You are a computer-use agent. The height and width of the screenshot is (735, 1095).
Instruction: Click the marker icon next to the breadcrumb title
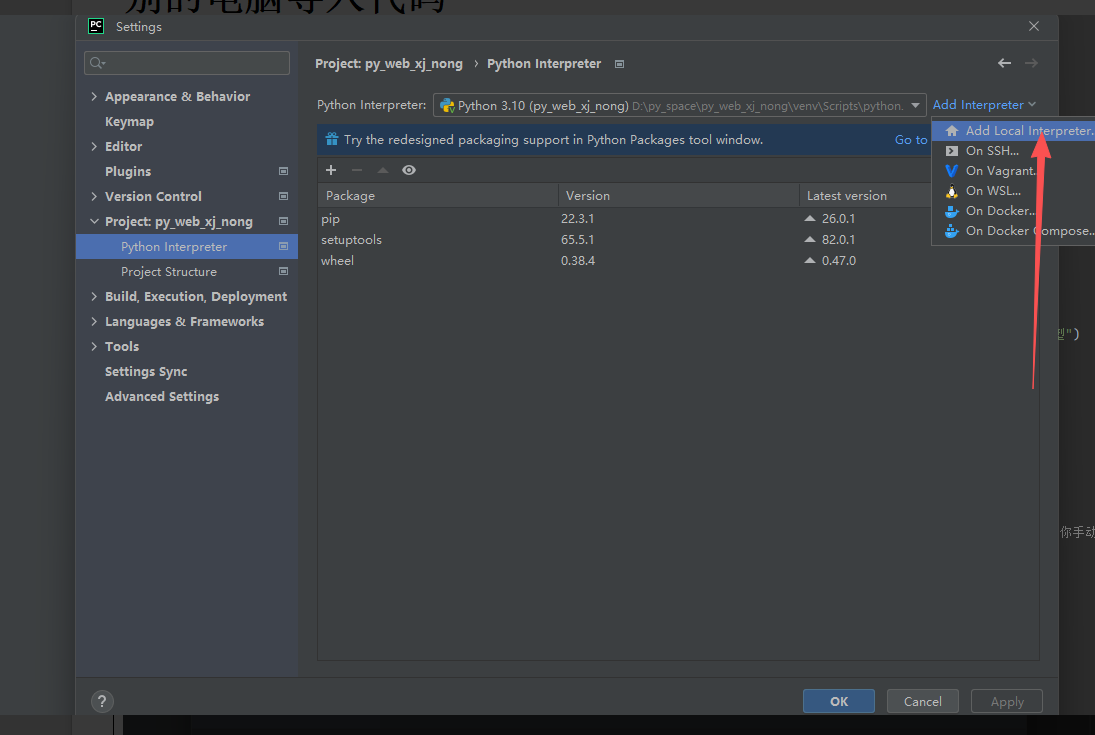pos(619,64)
